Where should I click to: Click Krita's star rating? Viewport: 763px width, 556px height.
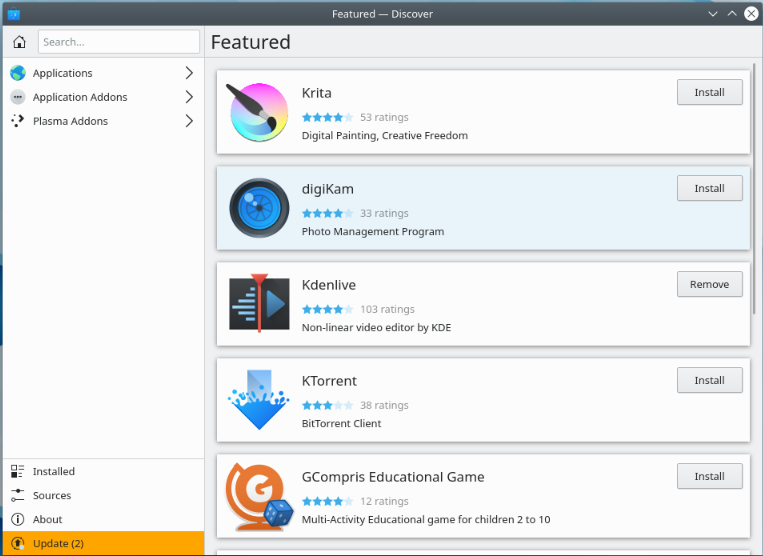pyautogui.click(x=327, y=117)
